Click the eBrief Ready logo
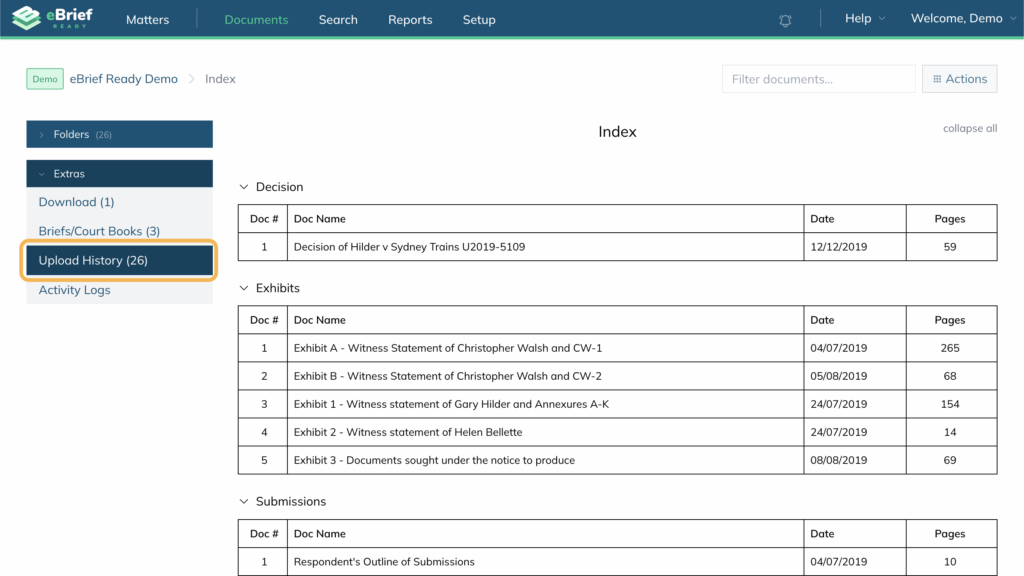This screenshot has height=576, width=1024. (x=53, y=18)
